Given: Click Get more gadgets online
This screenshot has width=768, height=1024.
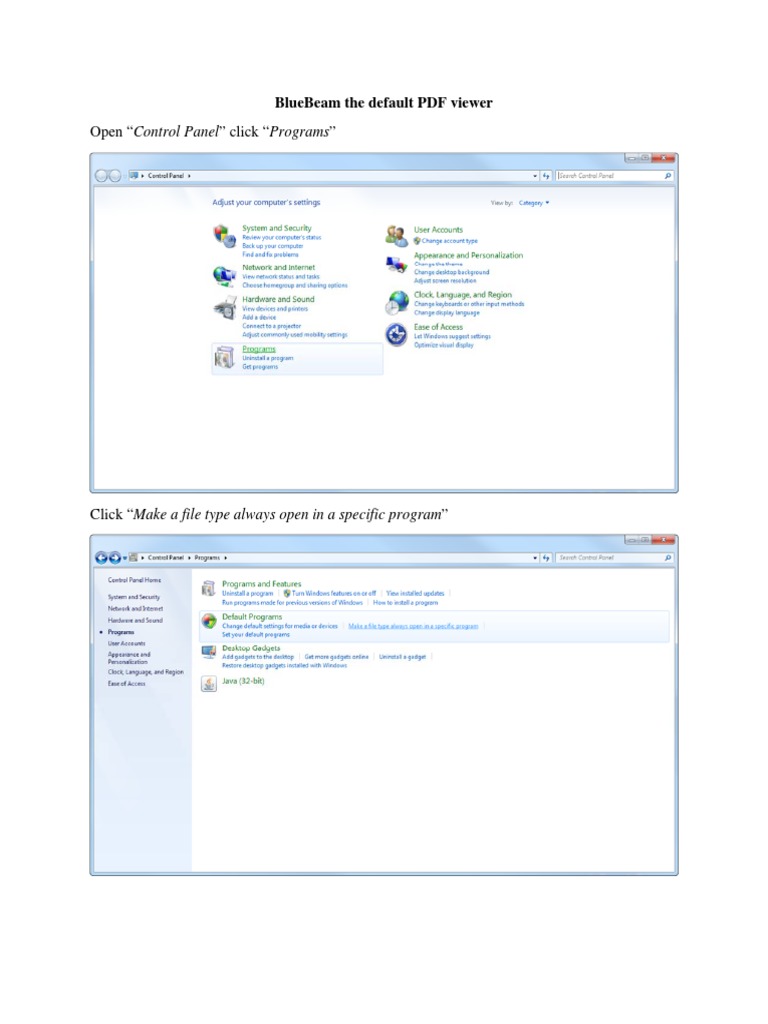Looking at the screenshot, I should click(x=336, y=657).
